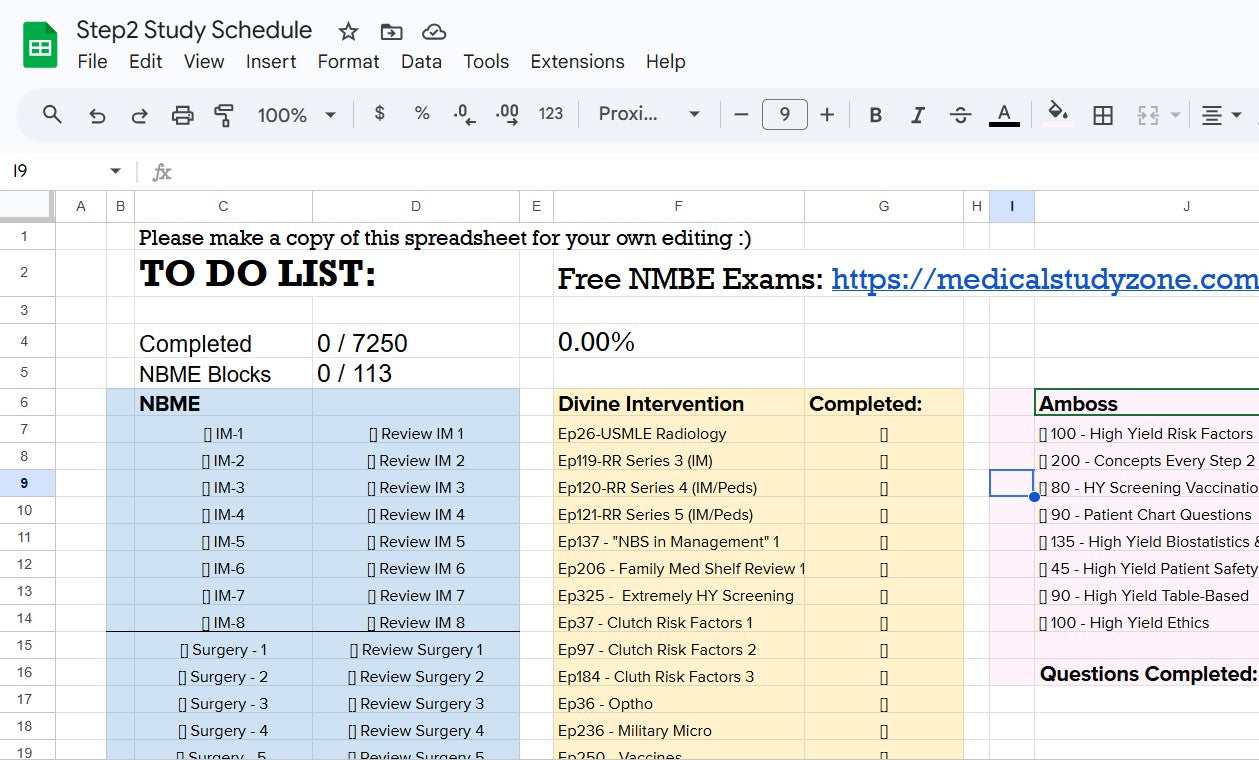This screenshot has height=760, width=1259.
Task: Click the undo arrow icon
Action: tap(97, 115)
